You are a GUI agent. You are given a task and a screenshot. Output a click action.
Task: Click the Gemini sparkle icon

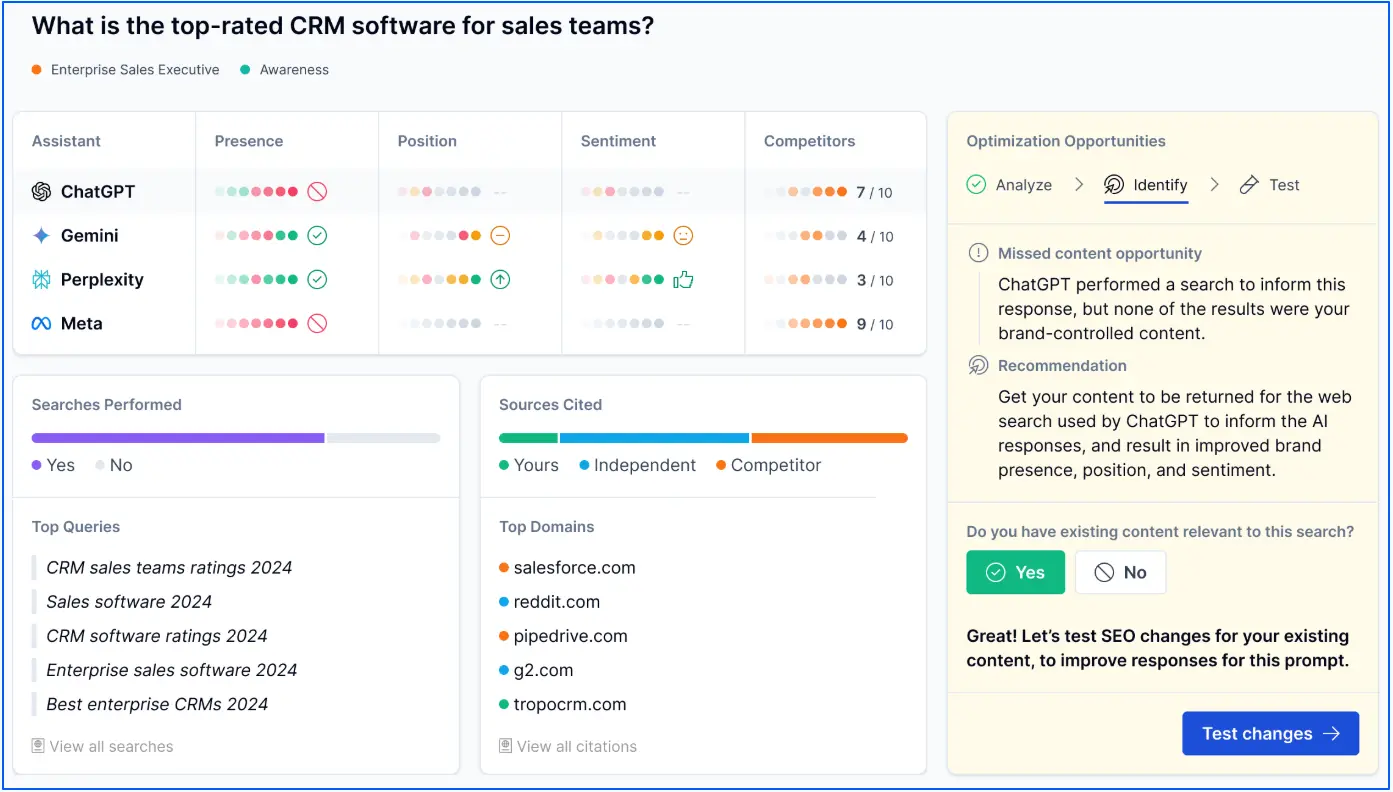click(41, 236)
